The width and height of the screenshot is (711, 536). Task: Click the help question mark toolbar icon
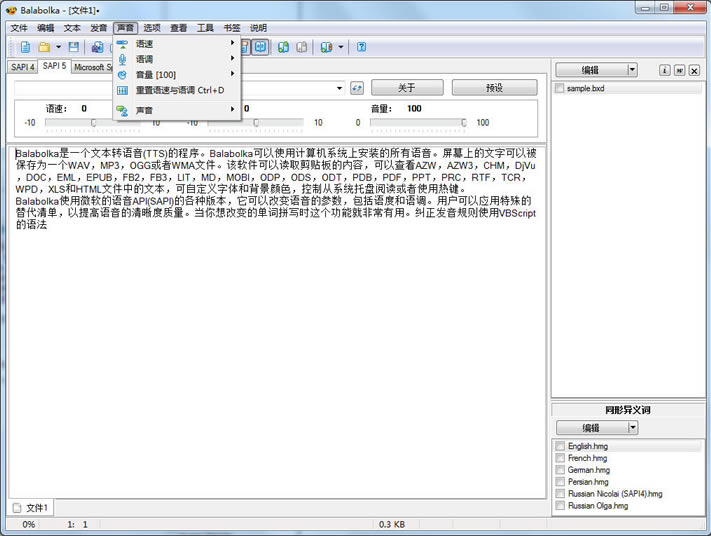point(362,47)
